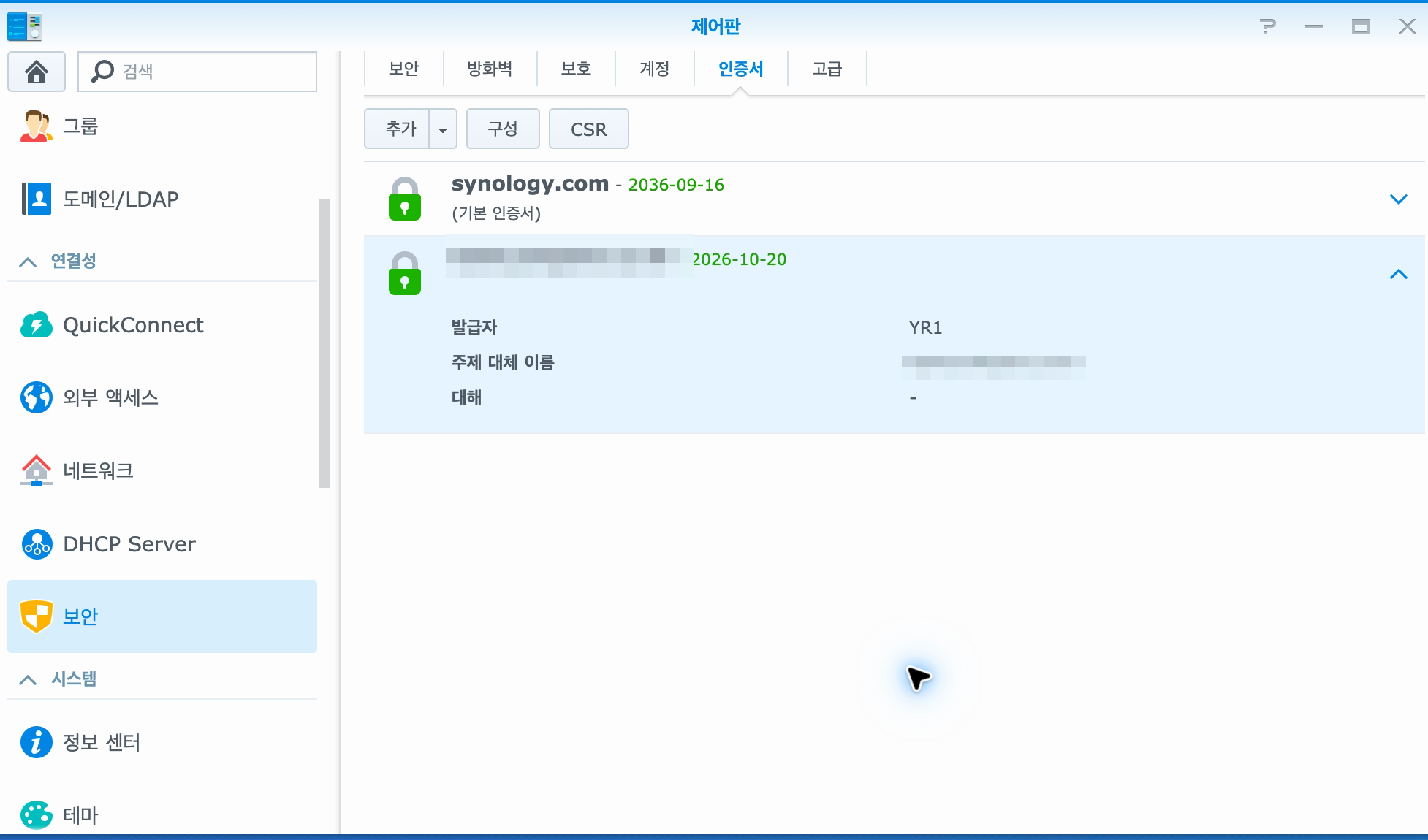The height and width of the screenshot is (840, 1428).
Task: Select 도메인/LDAP label in sidebar
Action: (121, 199)
